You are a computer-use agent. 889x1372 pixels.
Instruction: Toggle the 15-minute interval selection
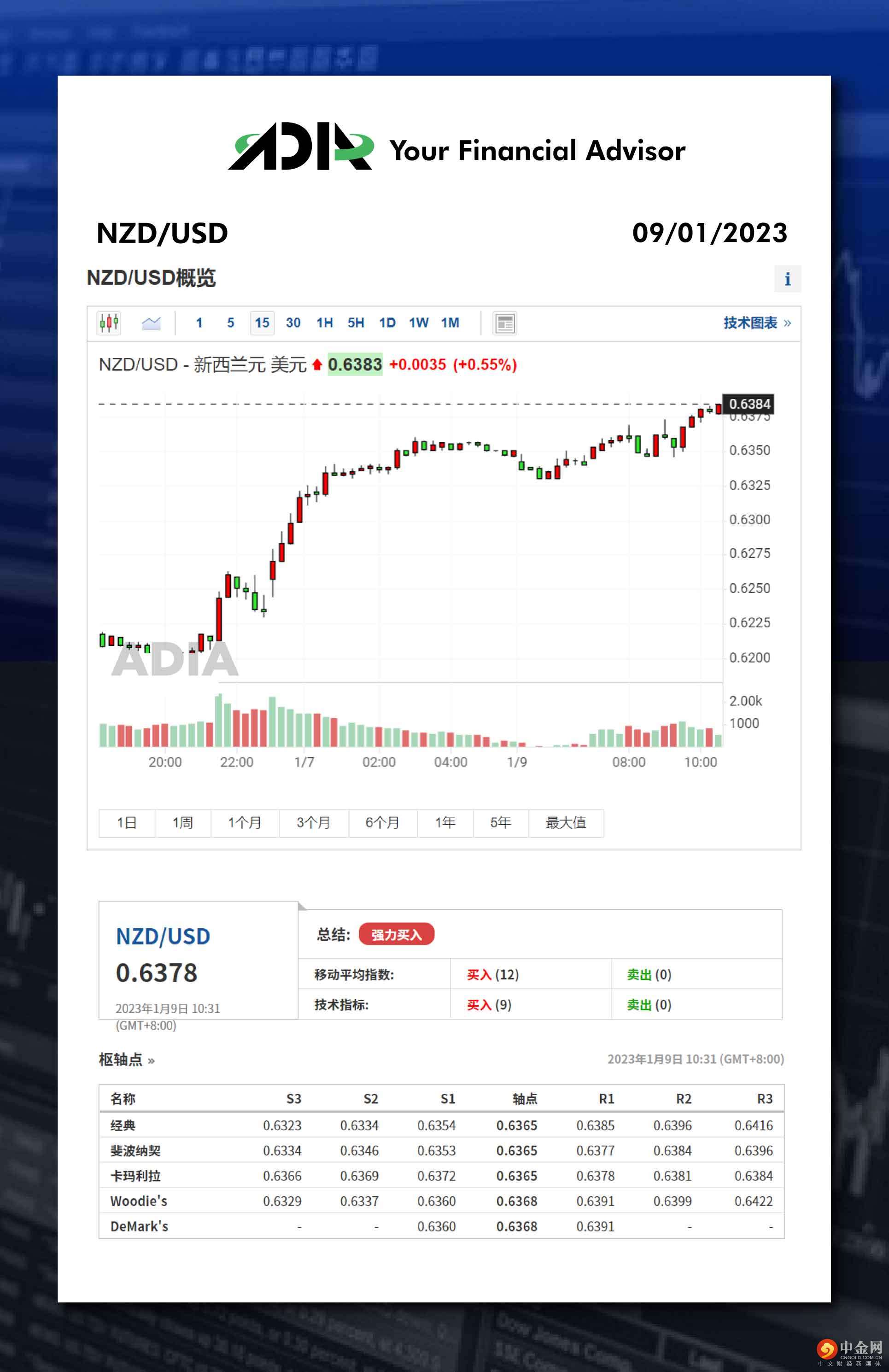point(262,323)
